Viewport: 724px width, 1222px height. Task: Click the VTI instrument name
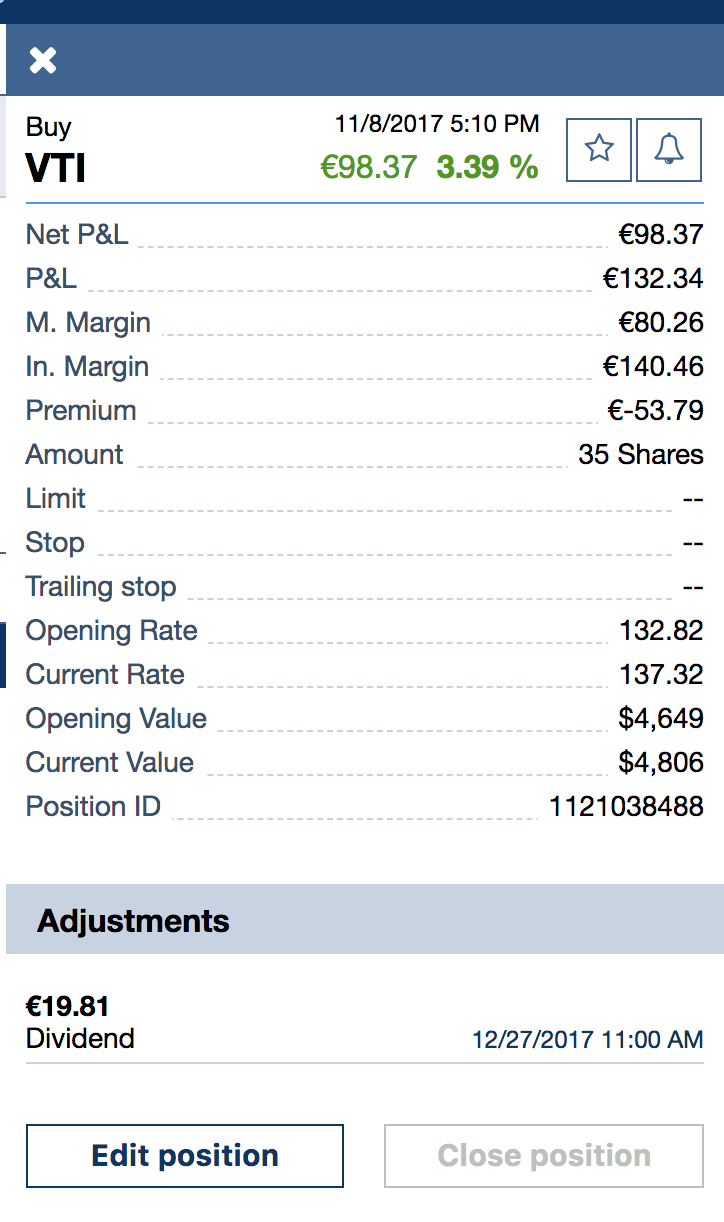(x=56, y=168)
